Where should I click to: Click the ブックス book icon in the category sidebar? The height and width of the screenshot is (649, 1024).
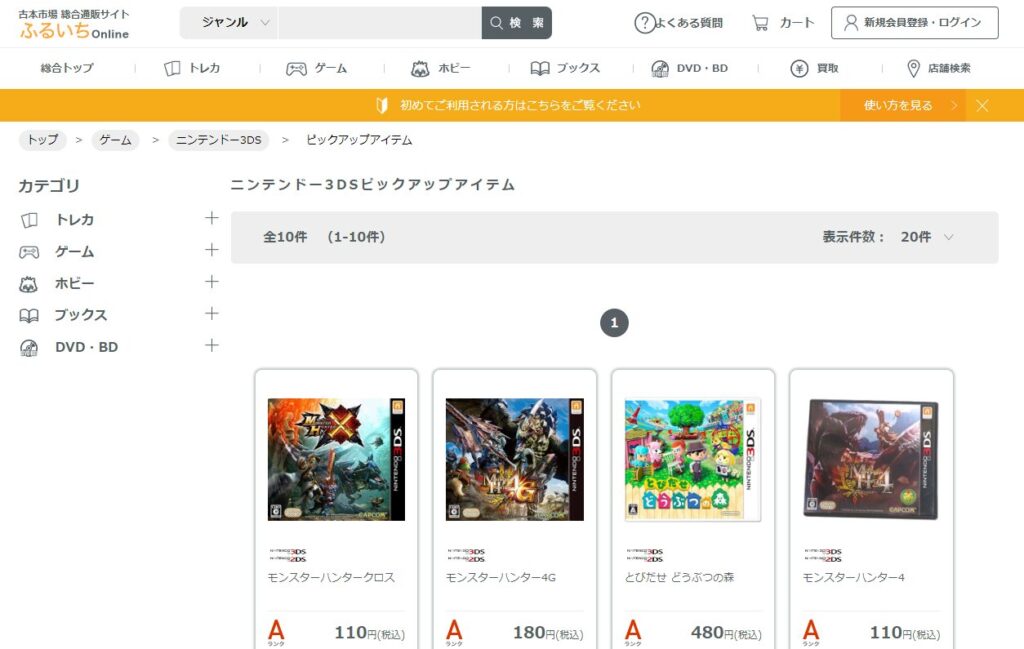(x=29, y=316)
